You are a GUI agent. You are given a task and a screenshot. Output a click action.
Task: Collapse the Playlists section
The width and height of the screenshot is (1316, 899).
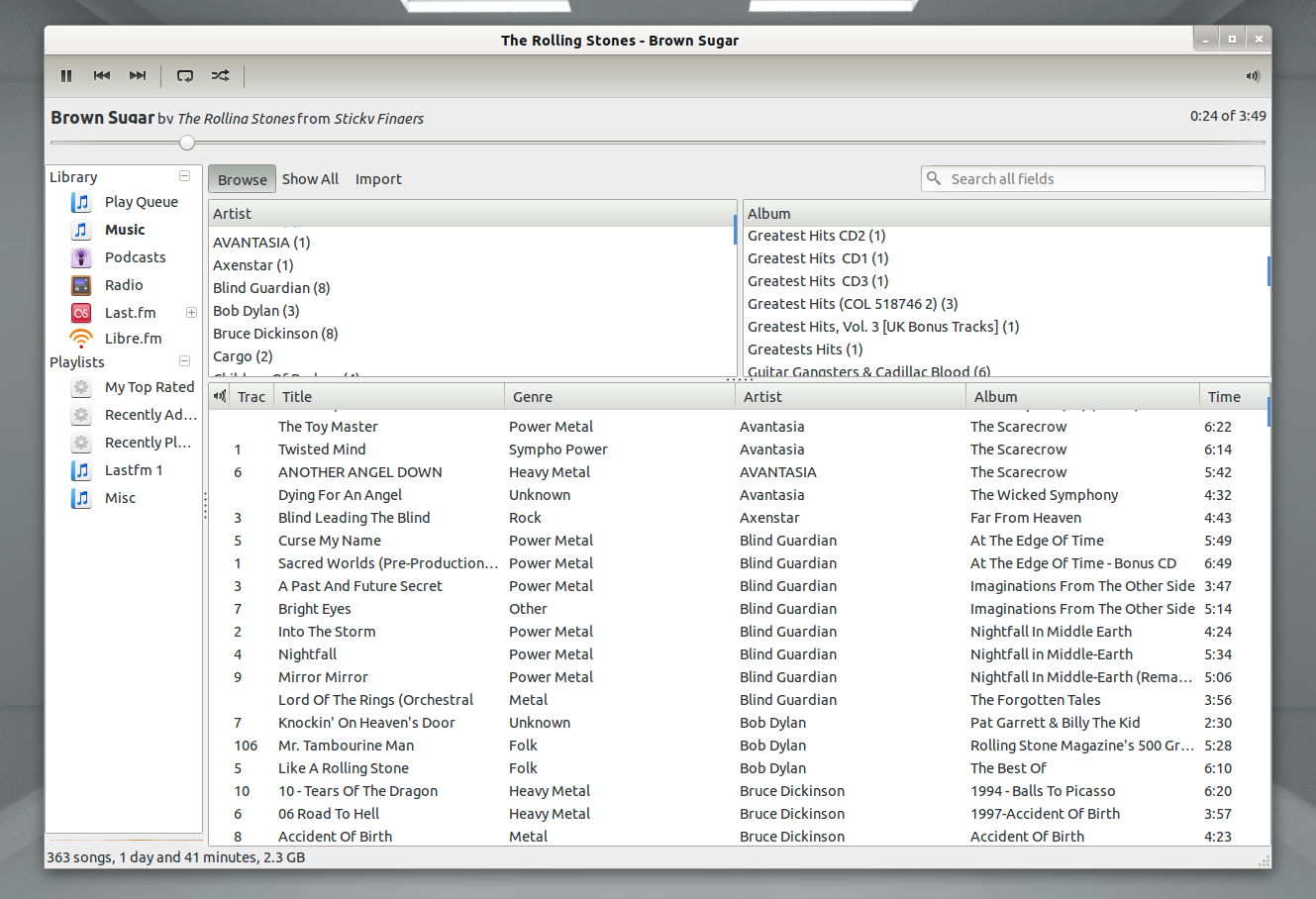click(x=184, y=361)
